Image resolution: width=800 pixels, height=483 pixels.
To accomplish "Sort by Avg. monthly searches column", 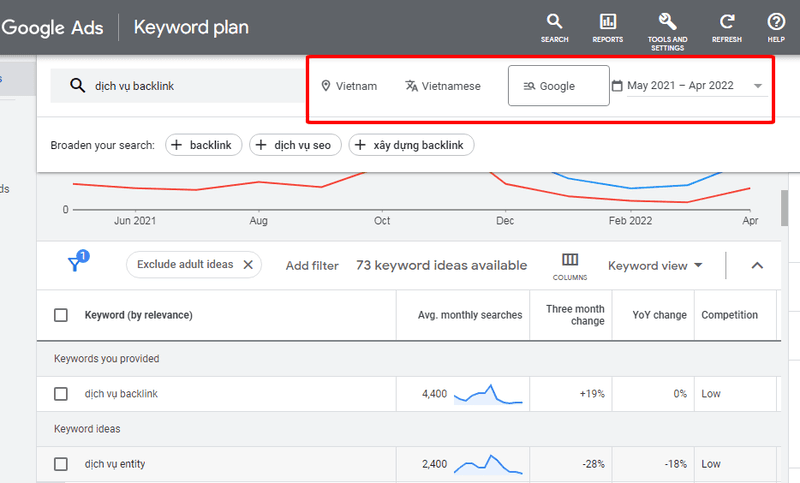I will coord(470,315).
